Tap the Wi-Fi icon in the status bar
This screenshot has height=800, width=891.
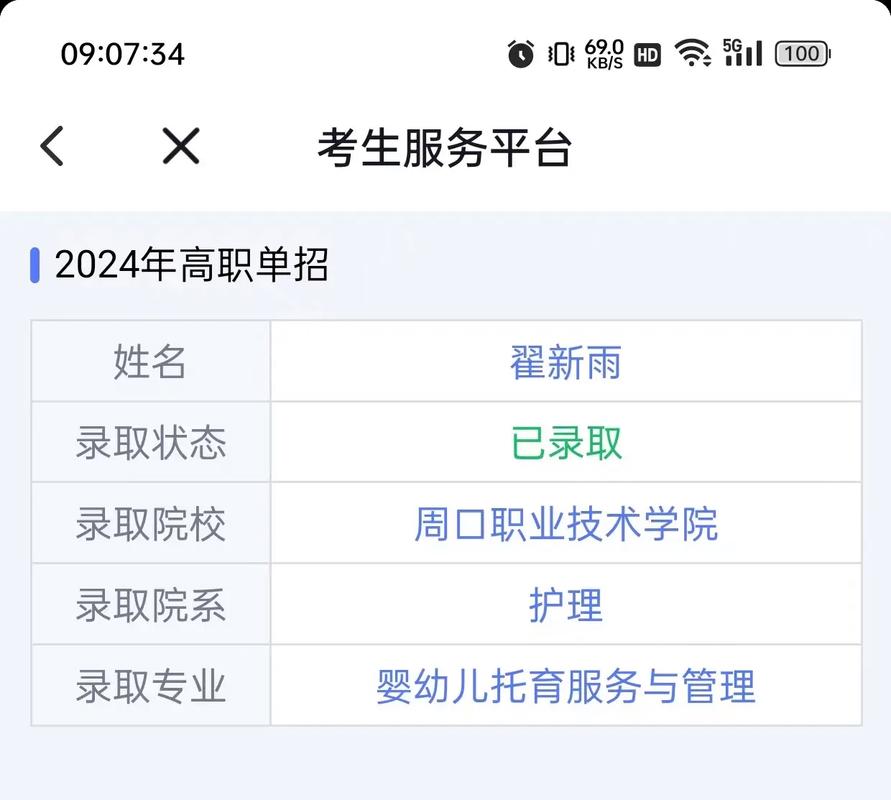[692, 54]
